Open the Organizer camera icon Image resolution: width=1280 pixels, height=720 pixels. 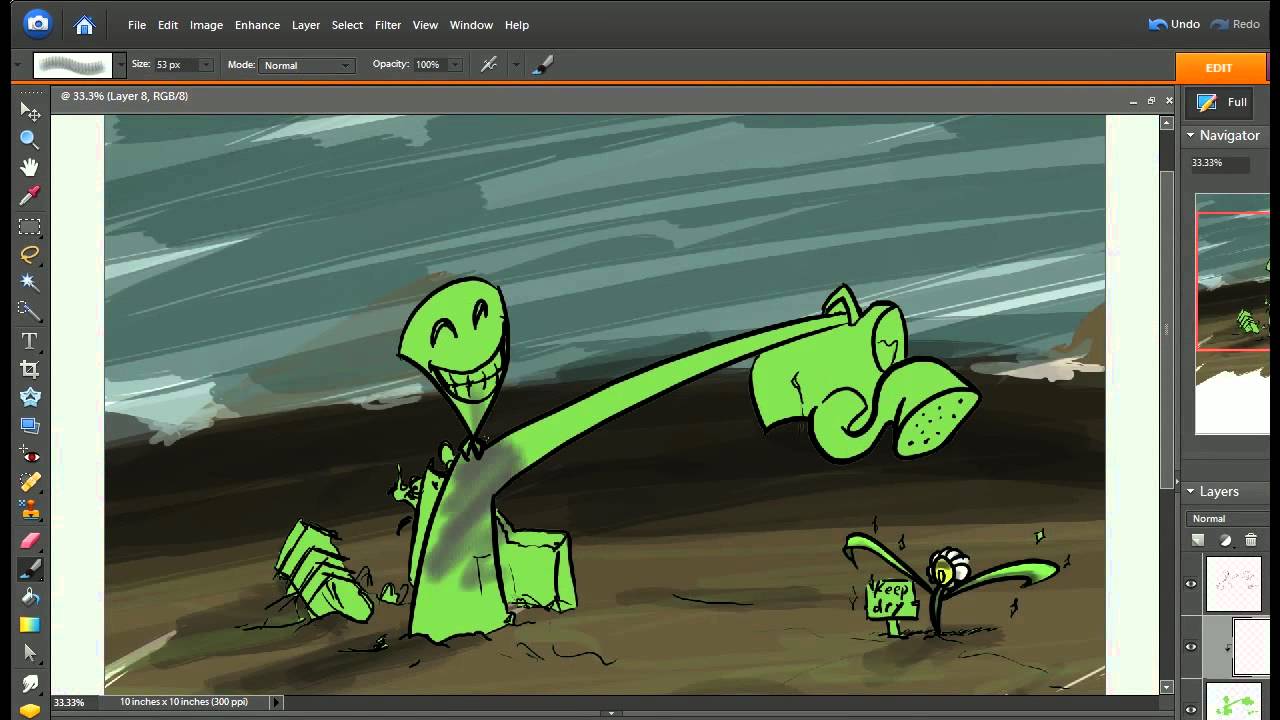click(37, 23)
